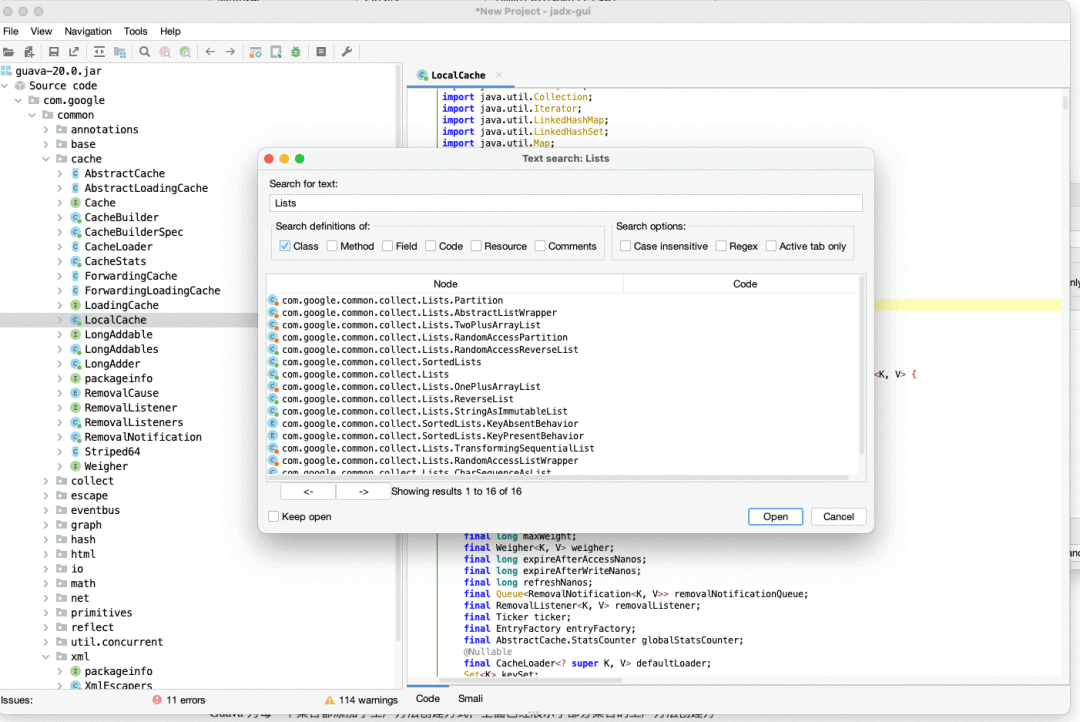Go to next results page with -> button
Screen dimensions: 1080x722
coord(363,491)
